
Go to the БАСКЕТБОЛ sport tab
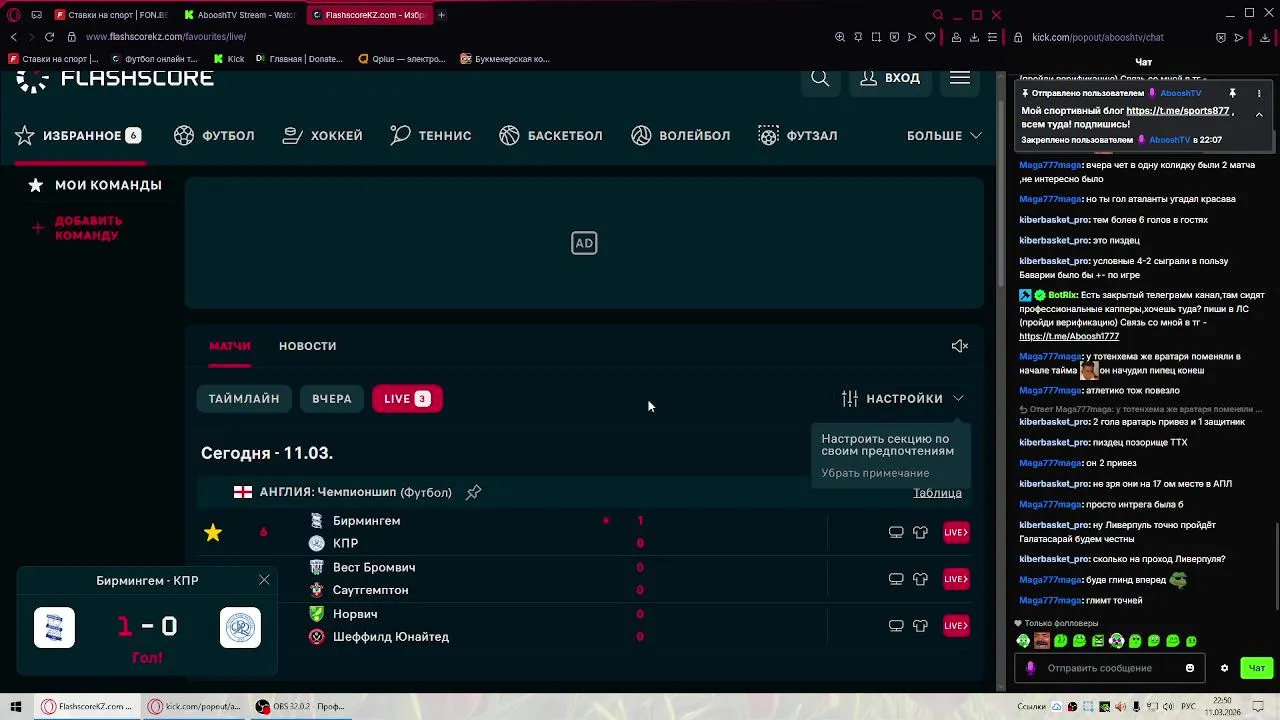(x=551, y=136)
